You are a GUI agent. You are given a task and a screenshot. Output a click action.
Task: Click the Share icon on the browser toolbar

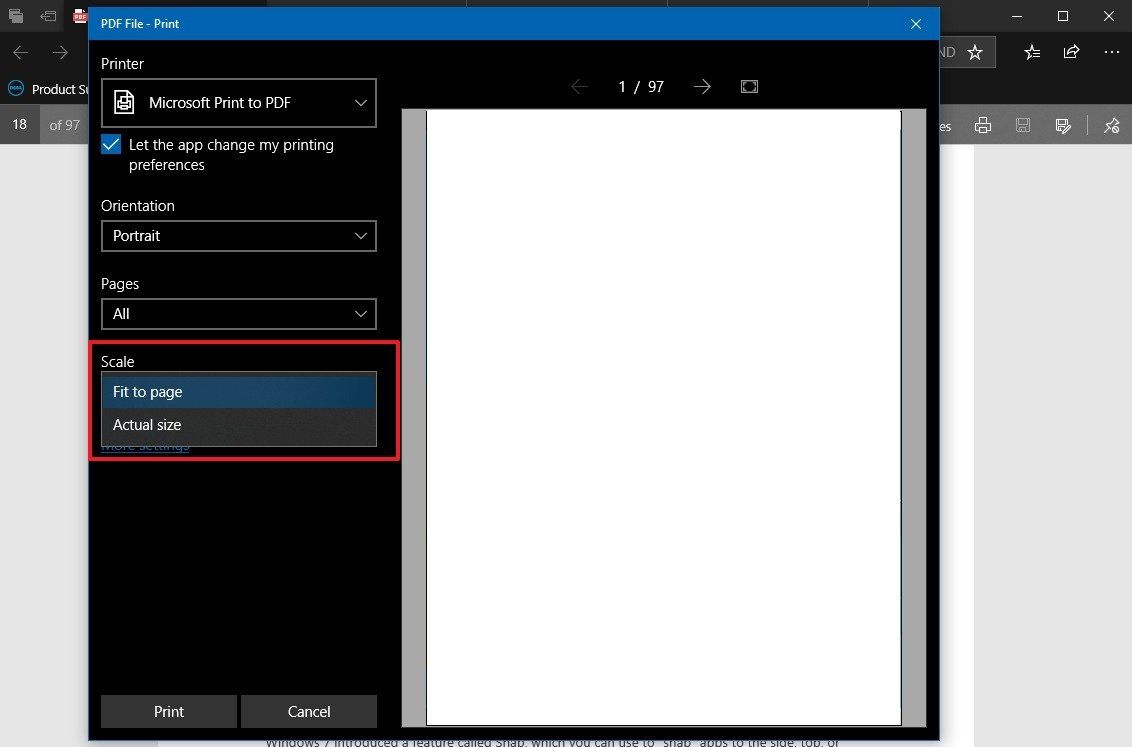coord(1071,51)
